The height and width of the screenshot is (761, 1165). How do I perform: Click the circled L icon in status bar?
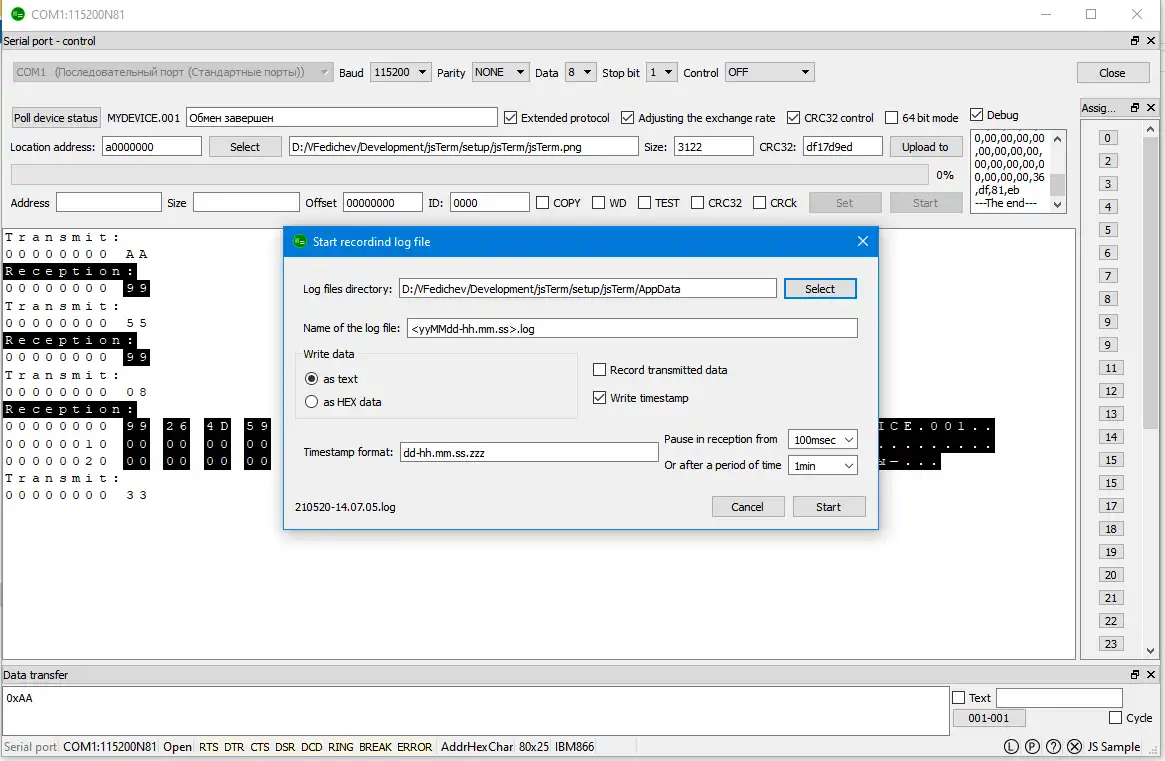[x=1011, y=746]
